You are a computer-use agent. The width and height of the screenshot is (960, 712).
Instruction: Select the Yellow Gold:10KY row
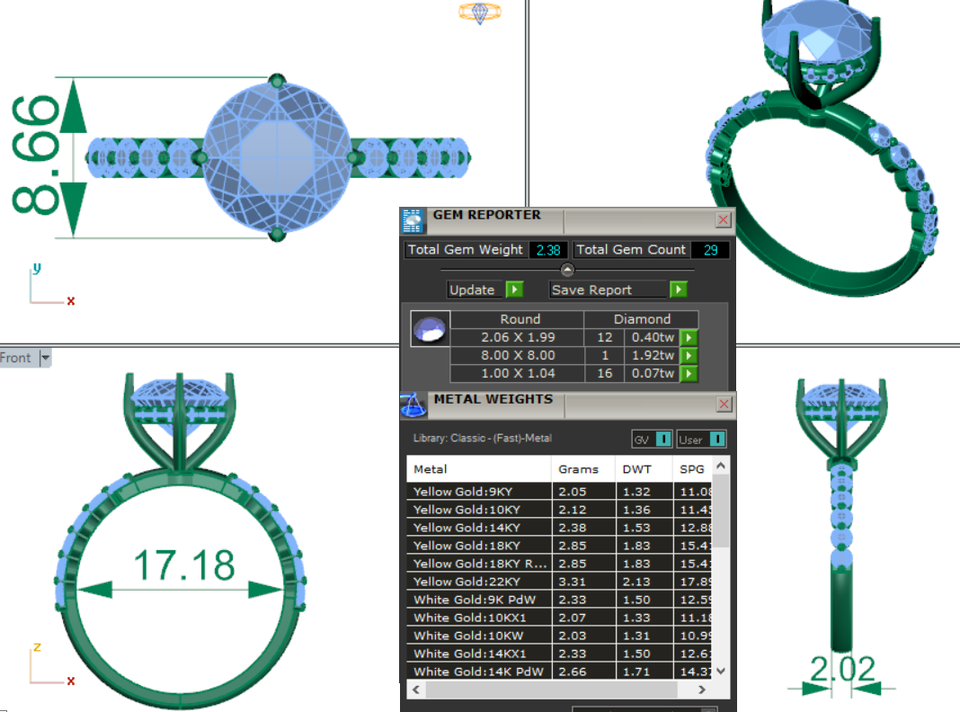(559, 509)
